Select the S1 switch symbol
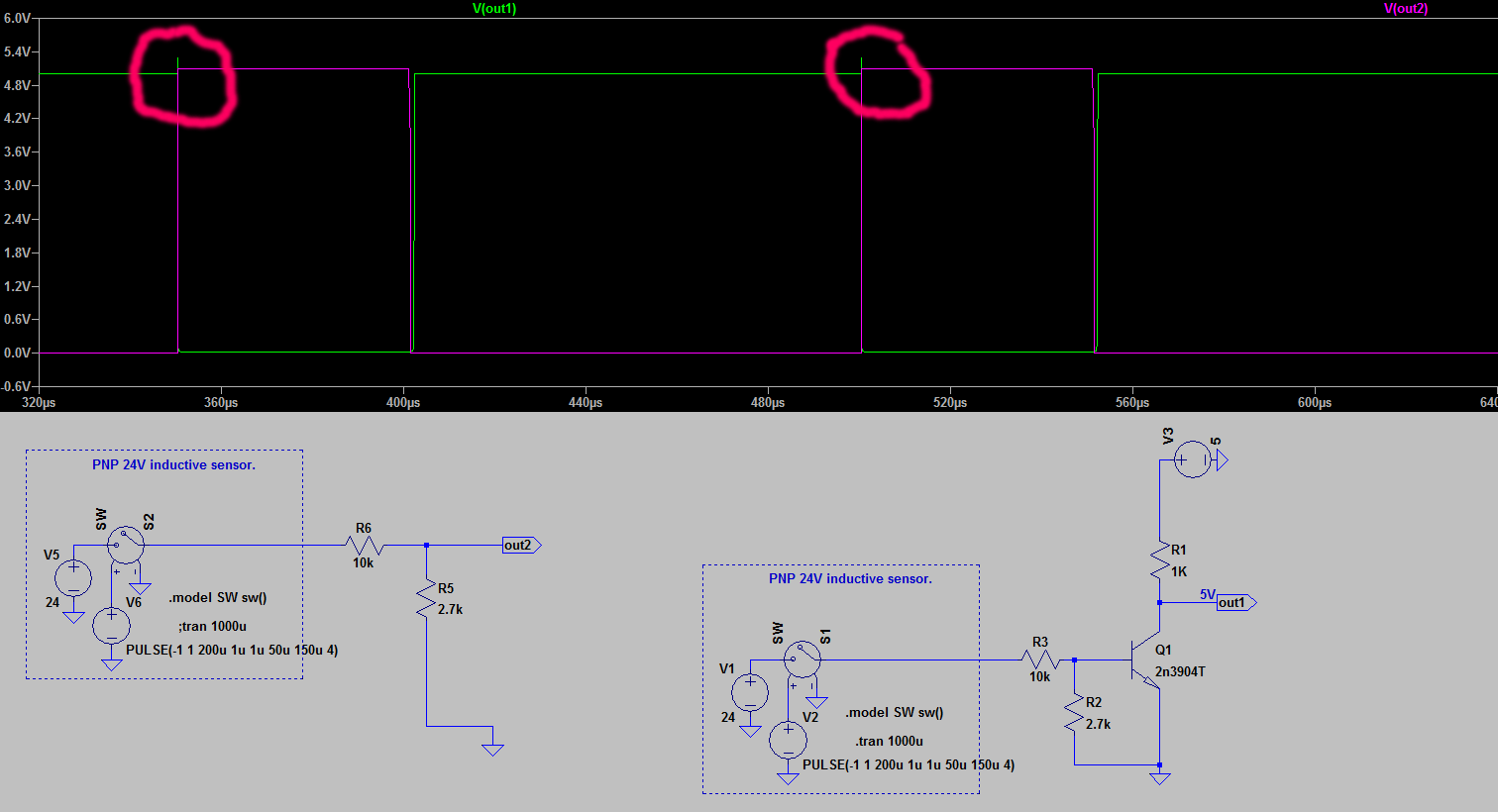Image resolution: width=1498 pixels, height=812 pixels. tap(802, 659)
